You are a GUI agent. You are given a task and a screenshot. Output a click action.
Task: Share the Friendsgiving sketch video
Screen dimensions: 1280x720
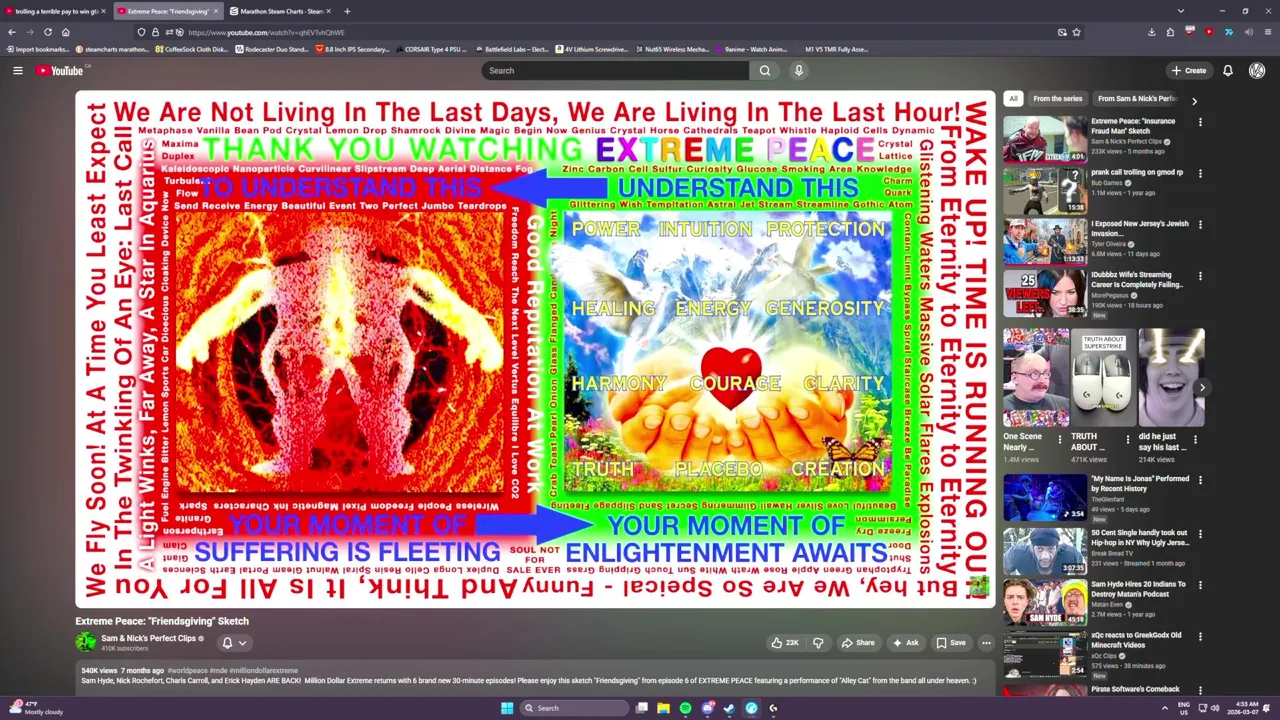(858, 643)
